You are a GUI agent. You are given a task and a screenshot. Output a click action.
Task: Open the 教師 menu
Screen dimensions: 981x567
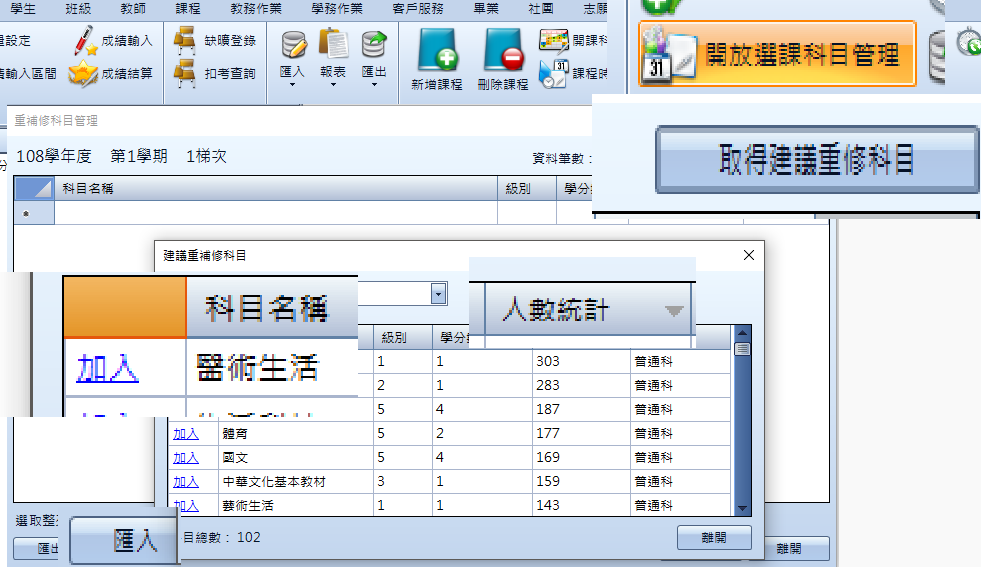point(133,8)
